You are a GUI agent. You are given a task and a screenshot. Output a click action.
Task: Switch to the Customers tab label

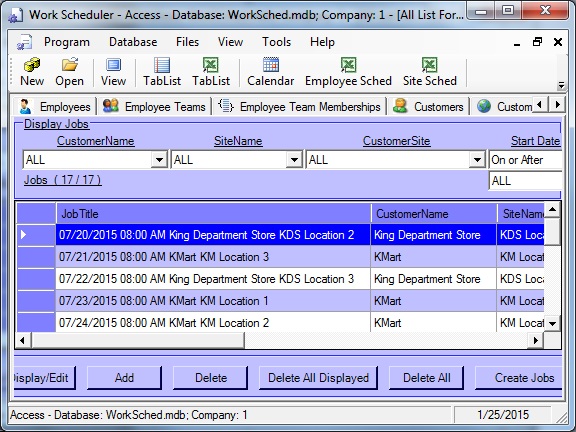439,107
